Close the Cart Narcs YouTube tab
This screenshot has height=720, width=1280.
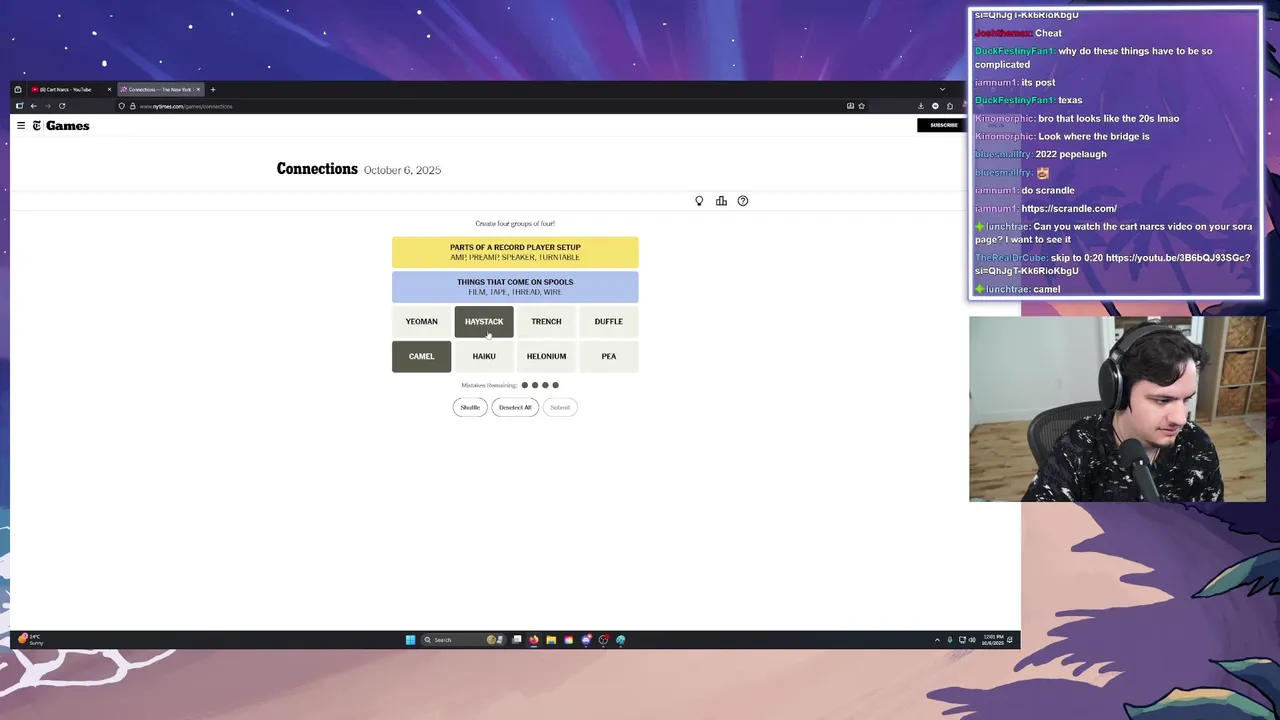109,90
